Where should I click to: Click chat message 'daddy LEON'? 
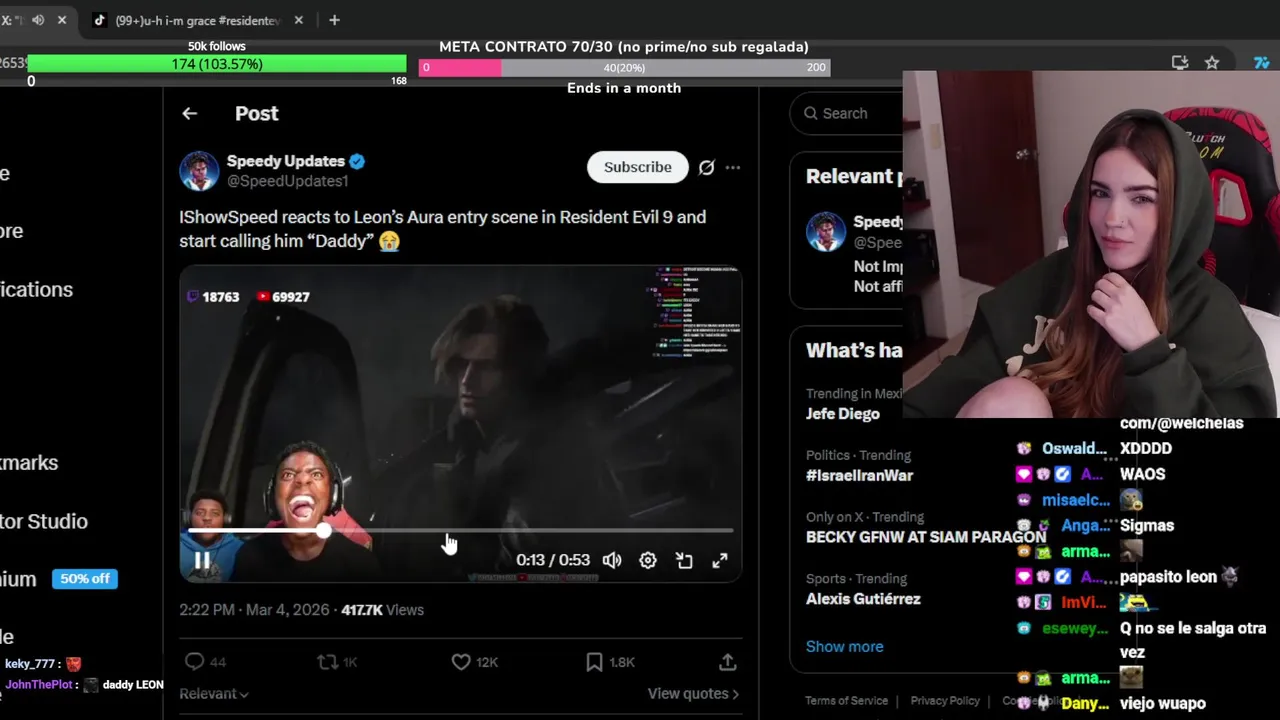[x=133, y=685]
